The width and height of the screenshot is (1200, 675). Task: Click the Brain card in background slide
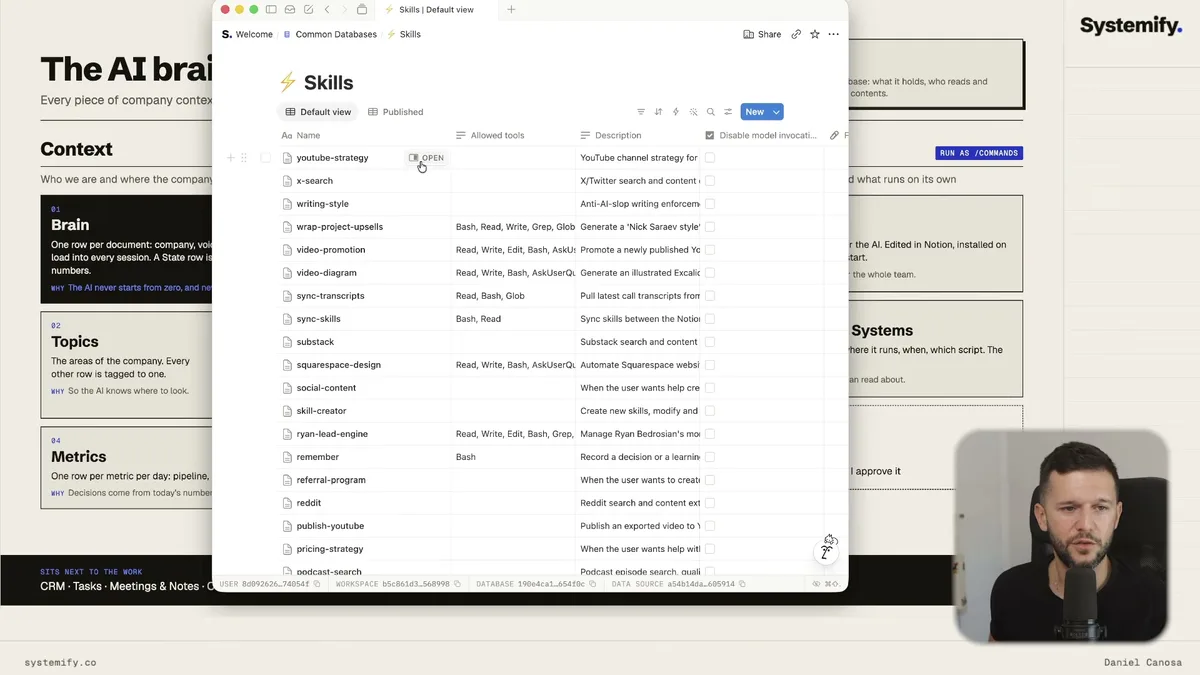tap(126, 248)
